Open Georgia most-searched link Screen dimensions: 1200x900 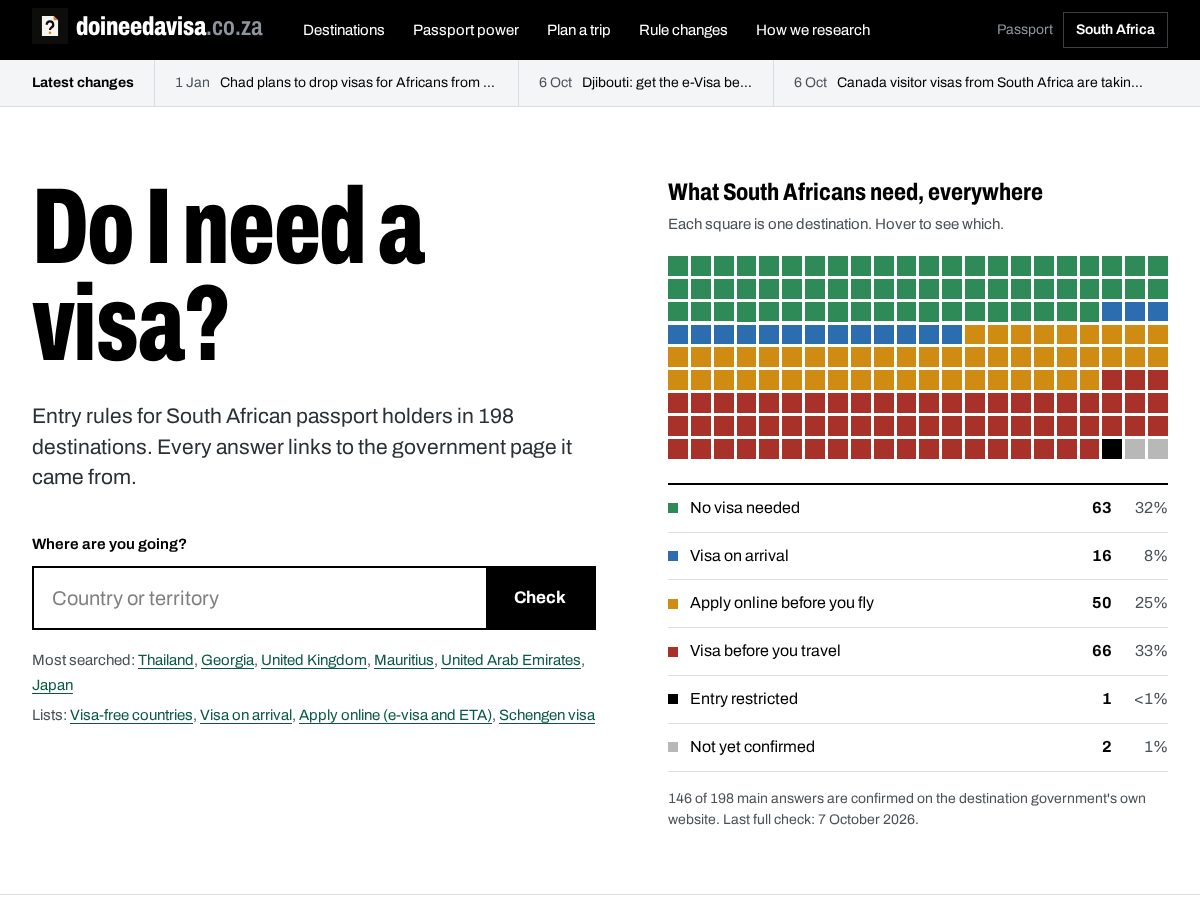pos(228,660)
